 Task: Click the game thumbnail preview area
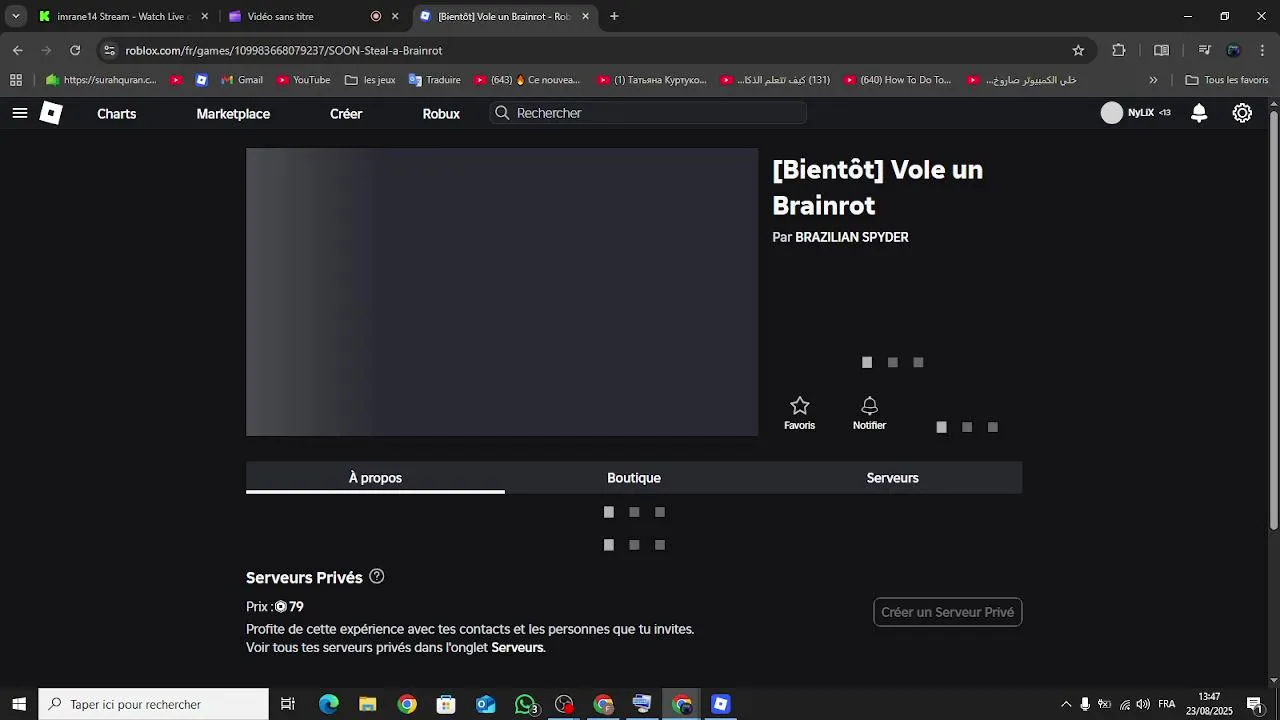coord(502,292)
